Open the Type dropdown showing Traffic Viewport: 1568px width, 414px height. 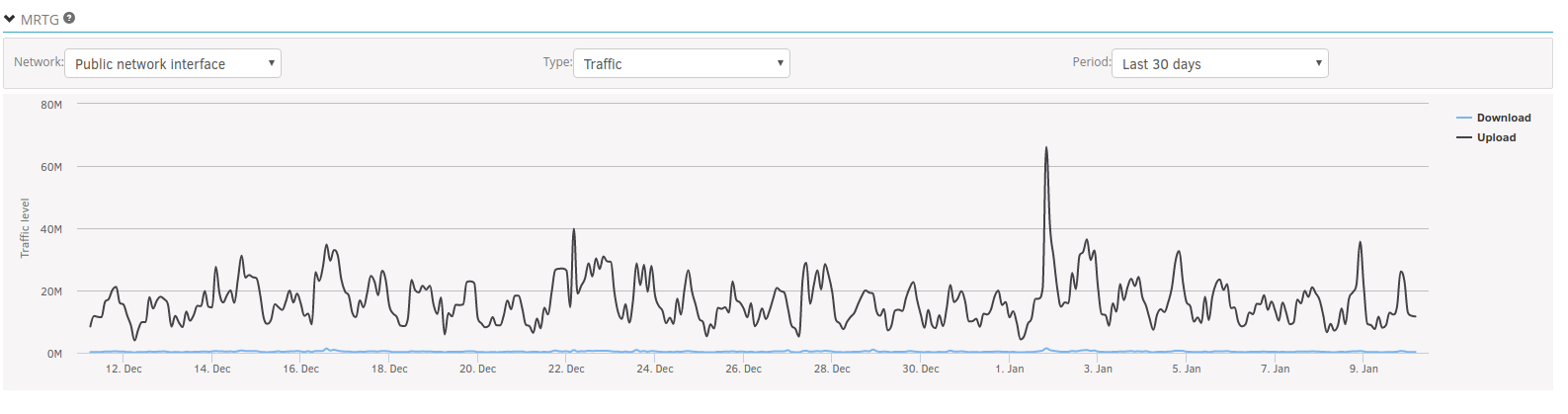[x=682, y=63]
